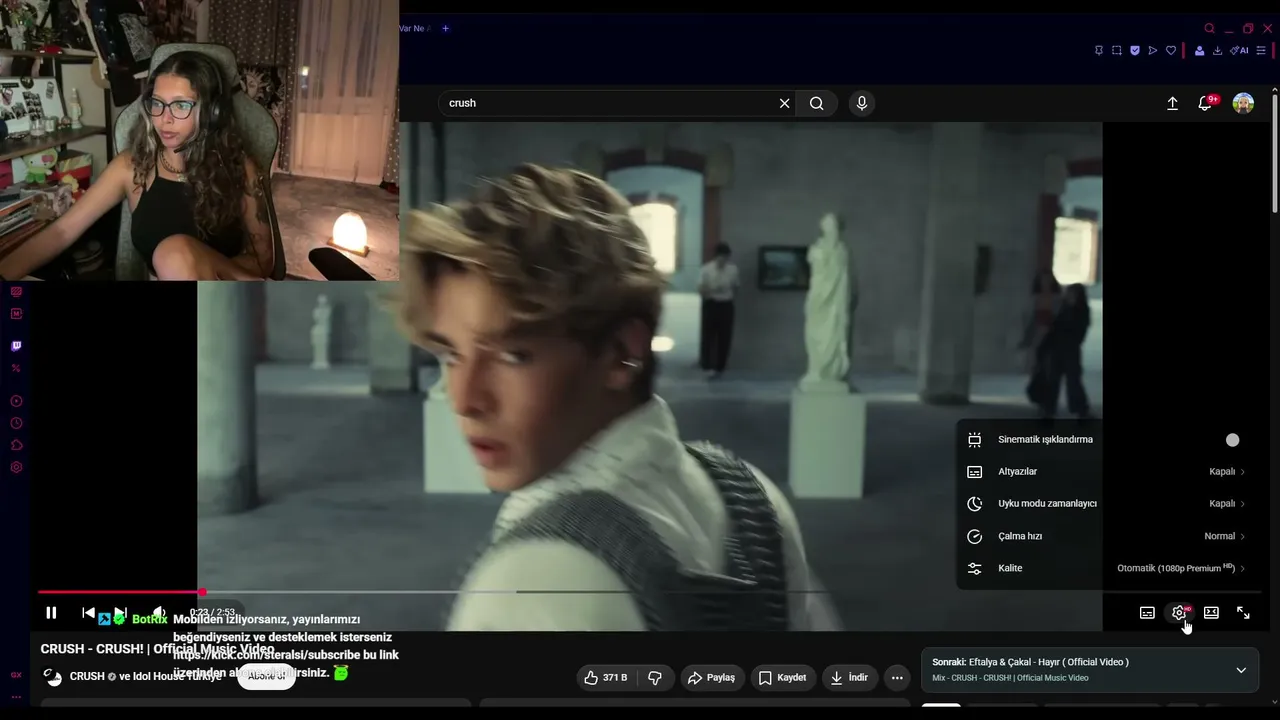Expand Altyazılar via its chevron
The height and width of the screenshot is (720, 1280).
pos(1243,472)
